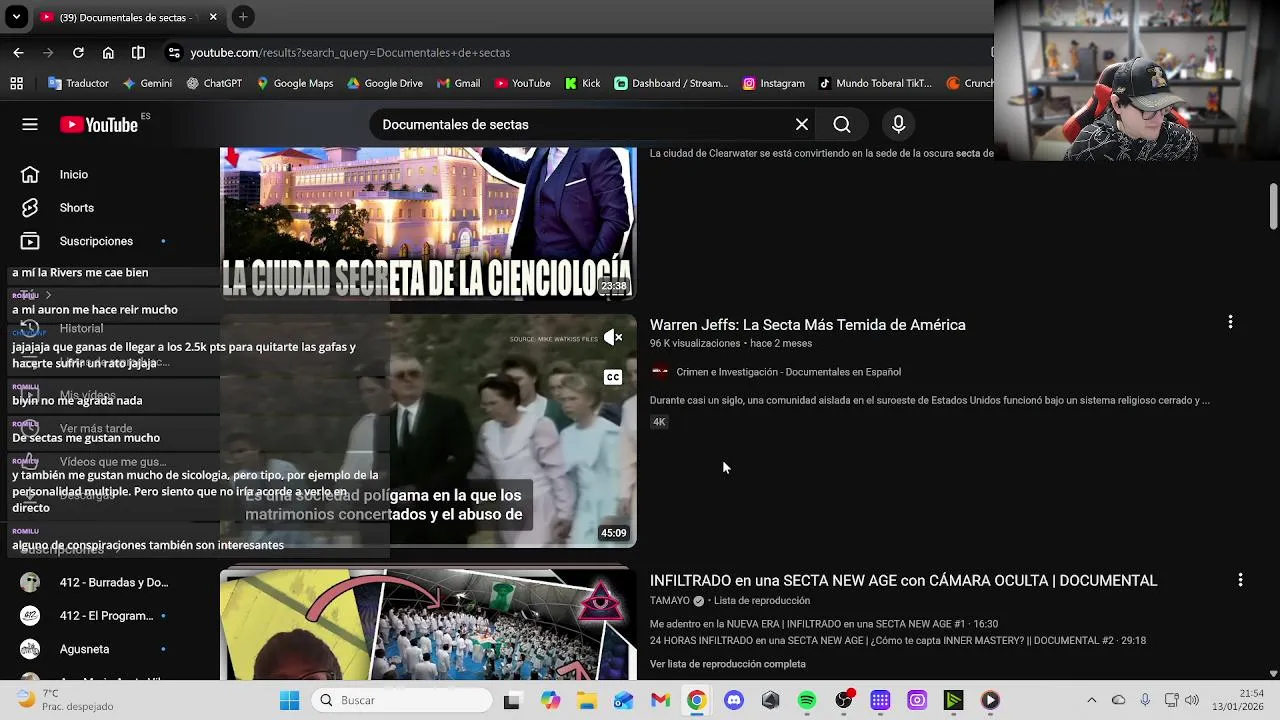Open OBS Studio from the taskbar

coord(844,700)
